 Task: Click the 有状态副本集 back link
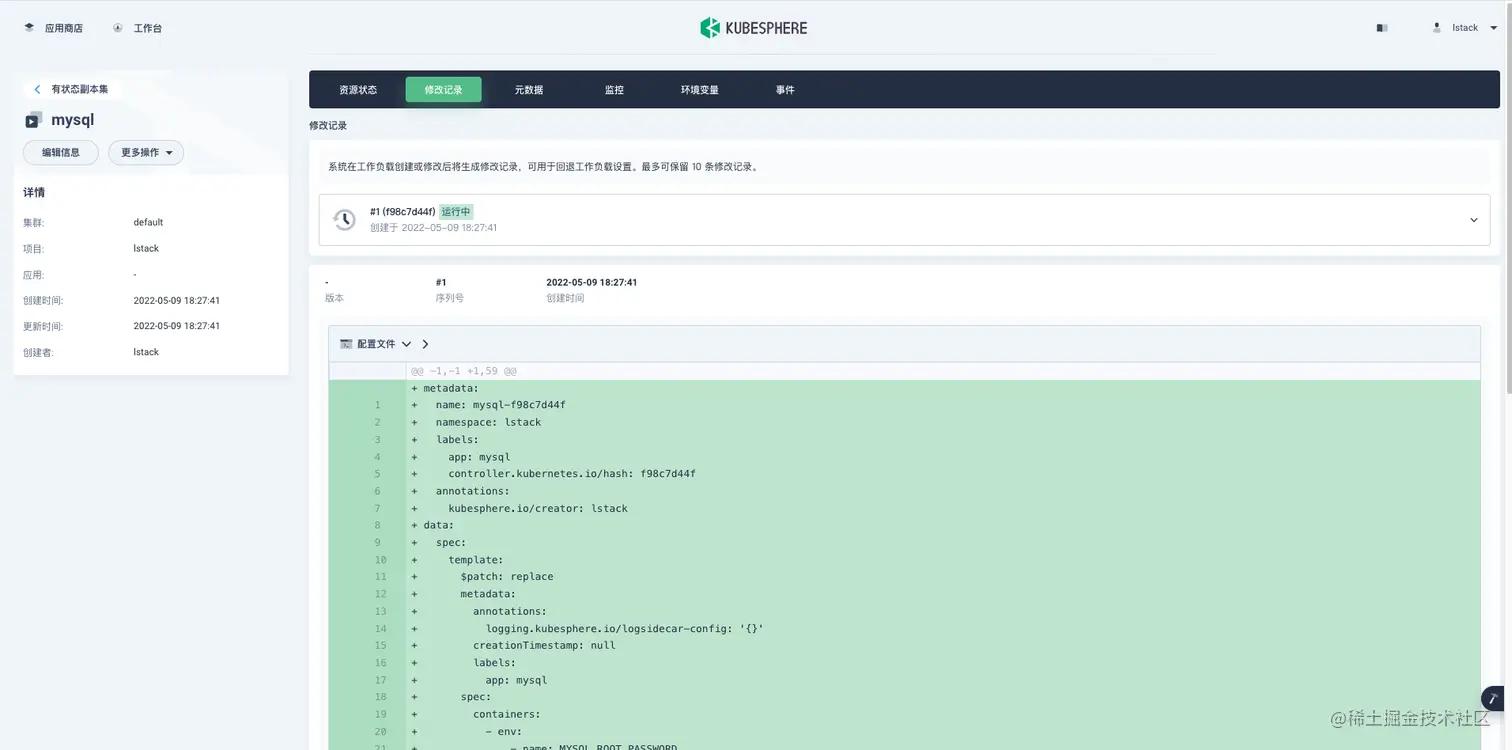pyautogui.click(x=80, y=89)
